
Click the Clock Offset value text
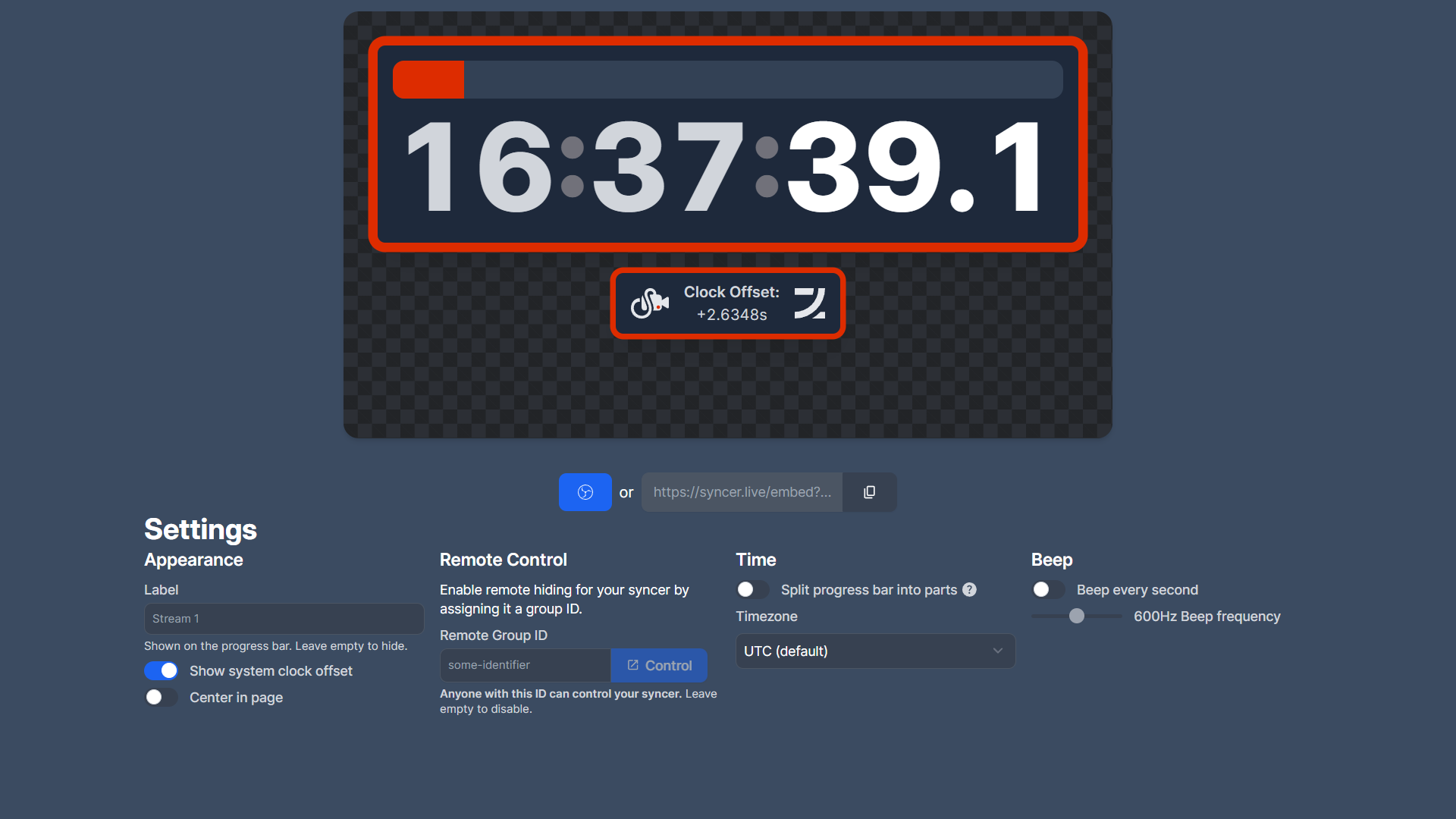pyautogui.click(x=732, y=315)
